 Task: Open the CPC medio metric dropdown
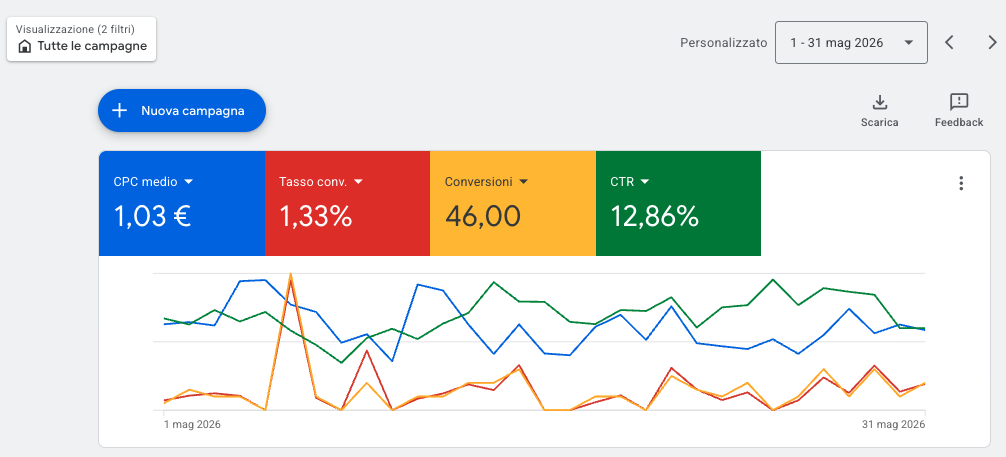[x=153, y=182]
